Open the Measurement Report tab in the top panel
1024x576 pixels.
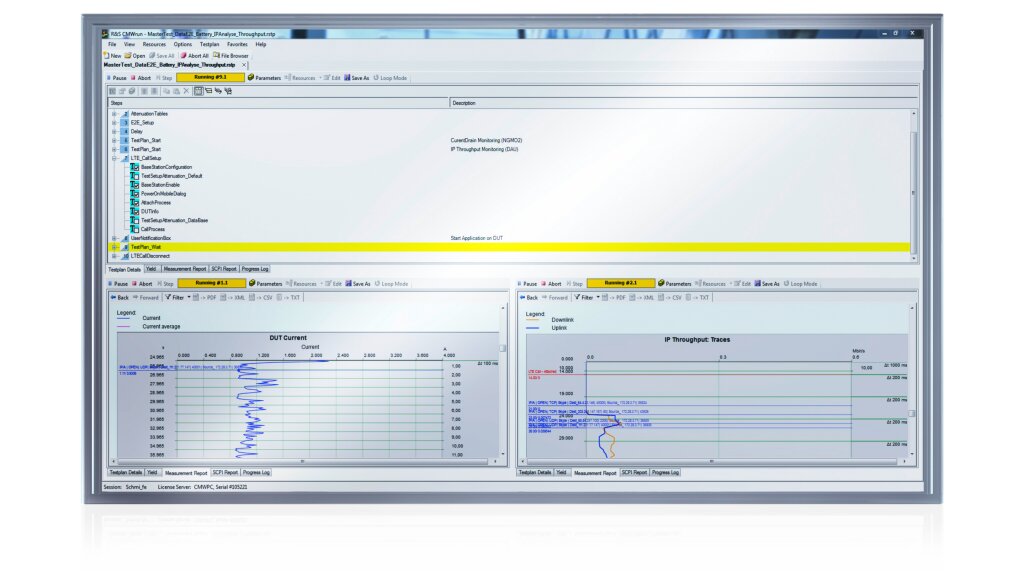click(x=184, y=268)
